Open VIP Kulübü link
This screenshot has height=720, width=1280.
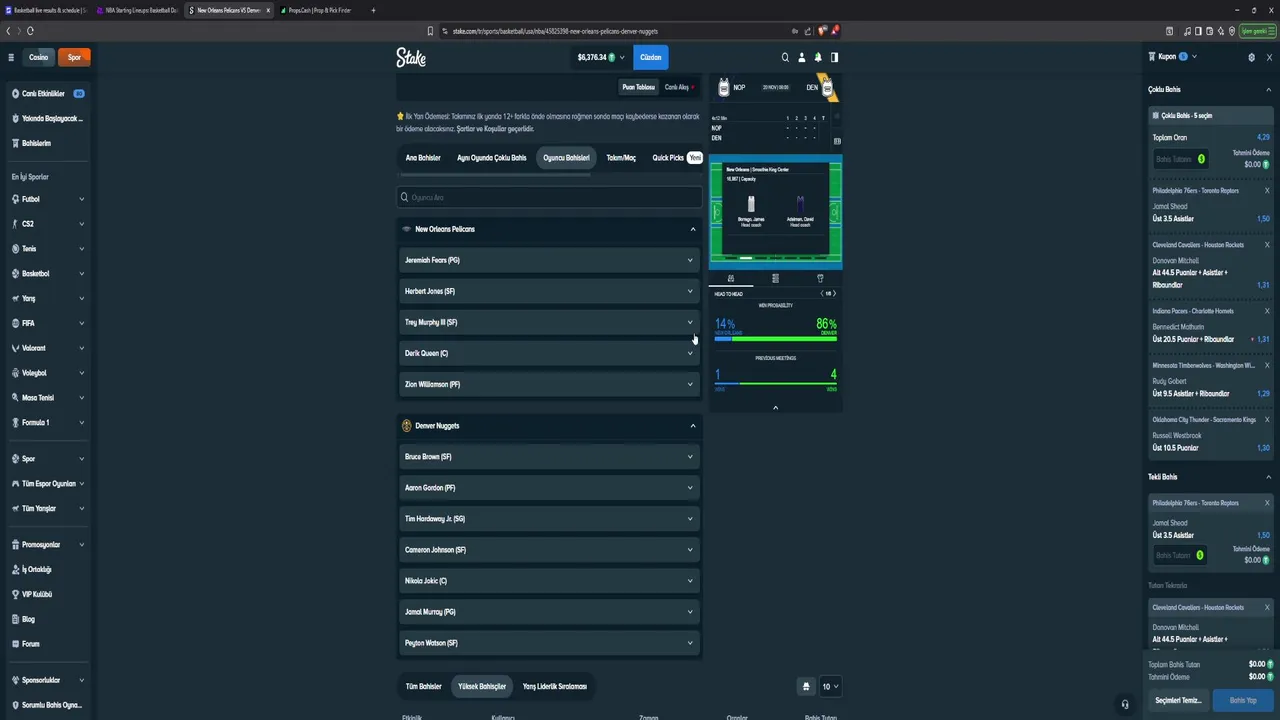tap(37, 594)
